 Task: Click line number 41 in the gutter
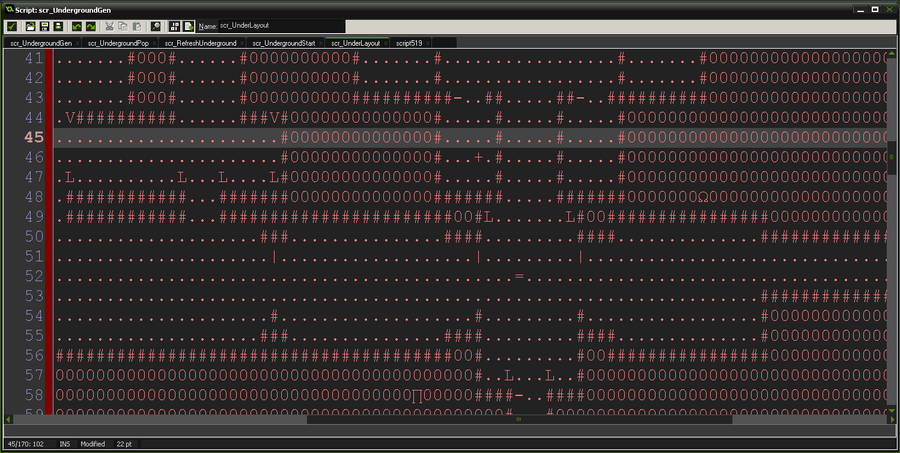tap(34, 59)
